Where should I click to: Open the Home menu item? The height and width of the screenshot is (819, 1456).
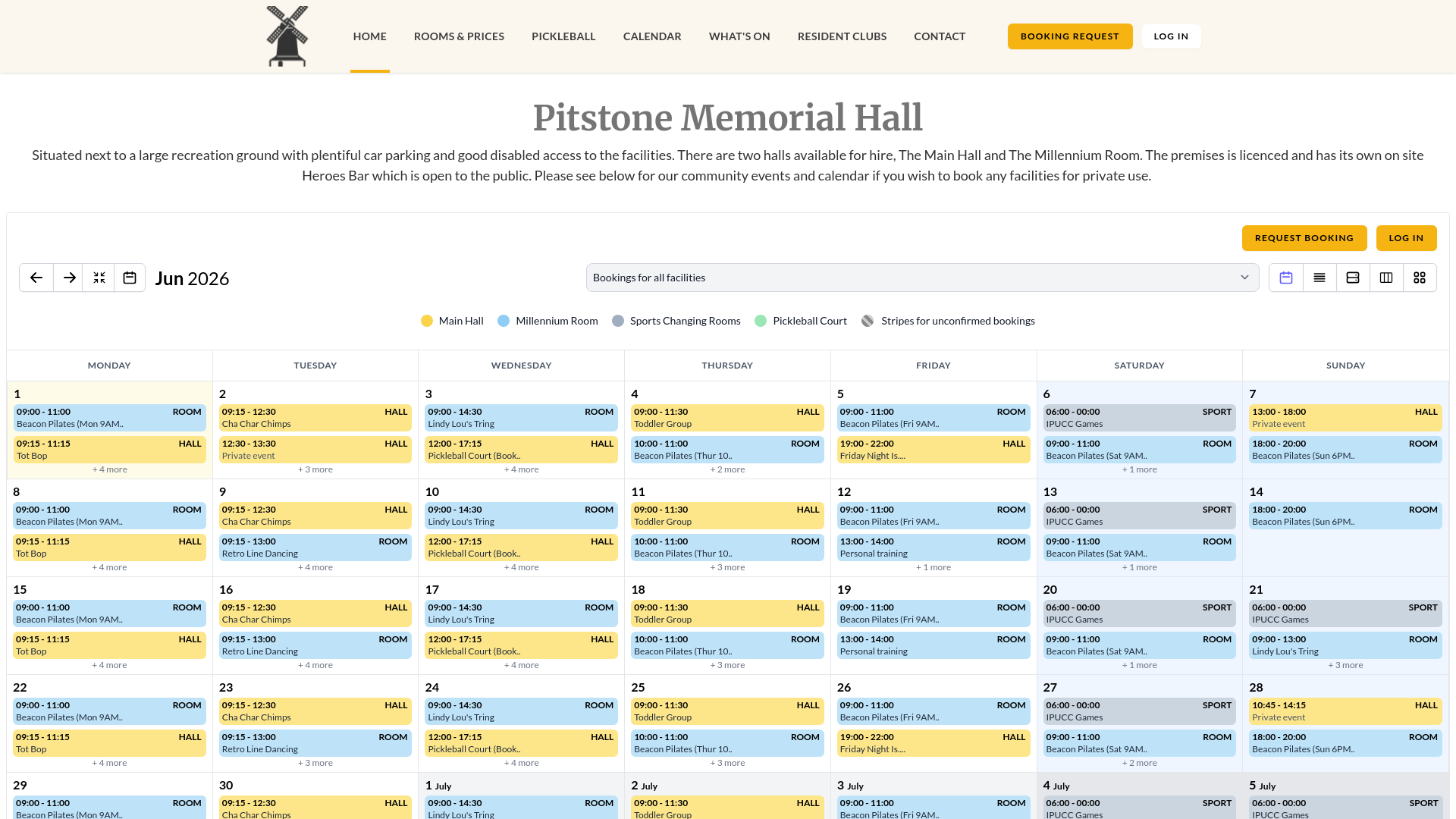point(370,36)
